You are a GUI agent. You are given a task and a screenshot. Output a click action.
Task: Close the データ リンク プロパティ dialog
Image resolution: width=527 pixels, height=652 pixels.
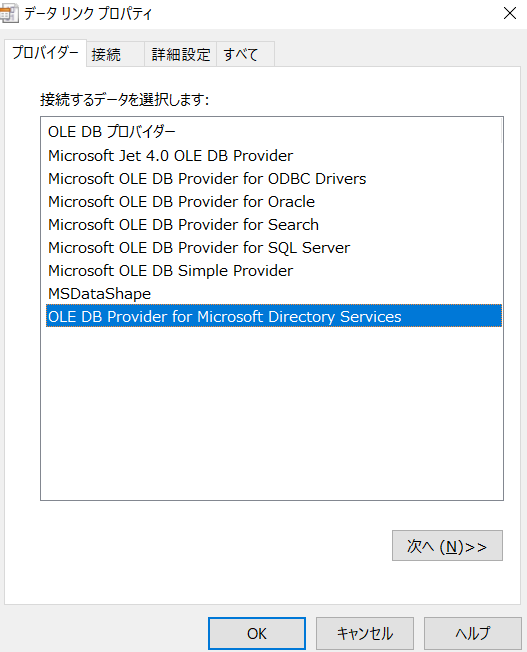coord(510,13)
